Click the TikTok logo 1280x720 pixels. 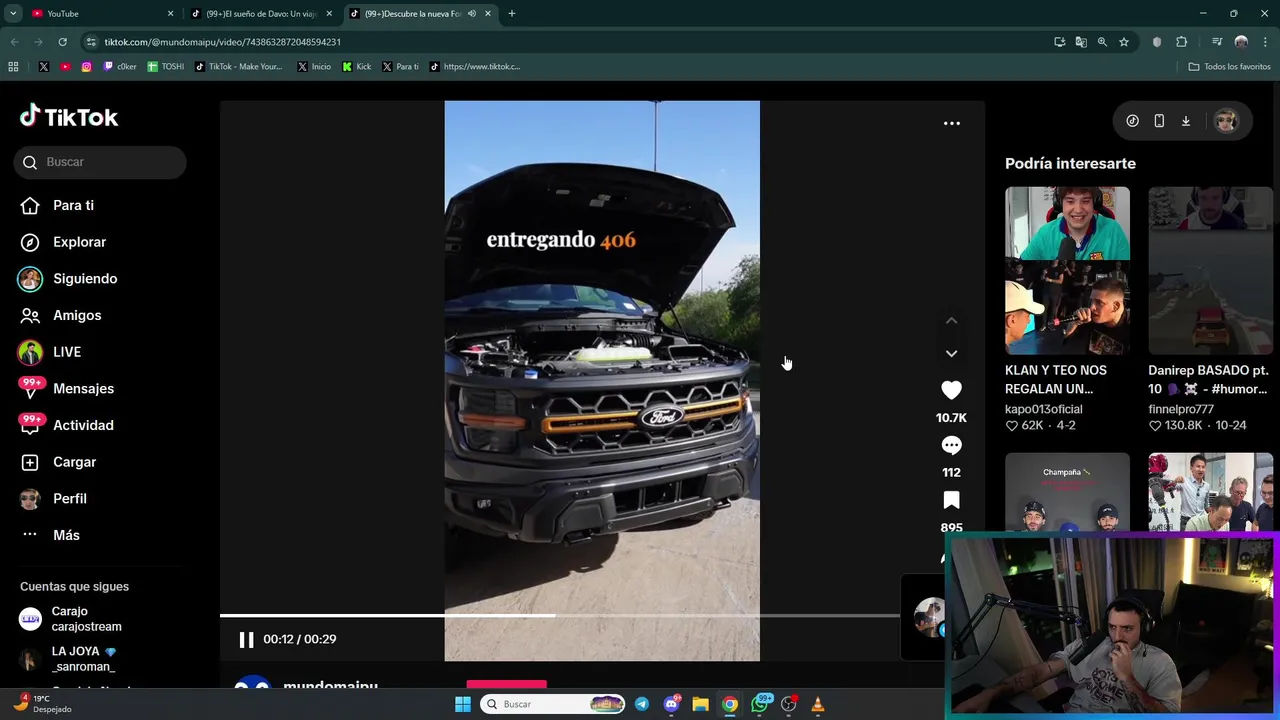pyautogui.click(x=69, y=117)
